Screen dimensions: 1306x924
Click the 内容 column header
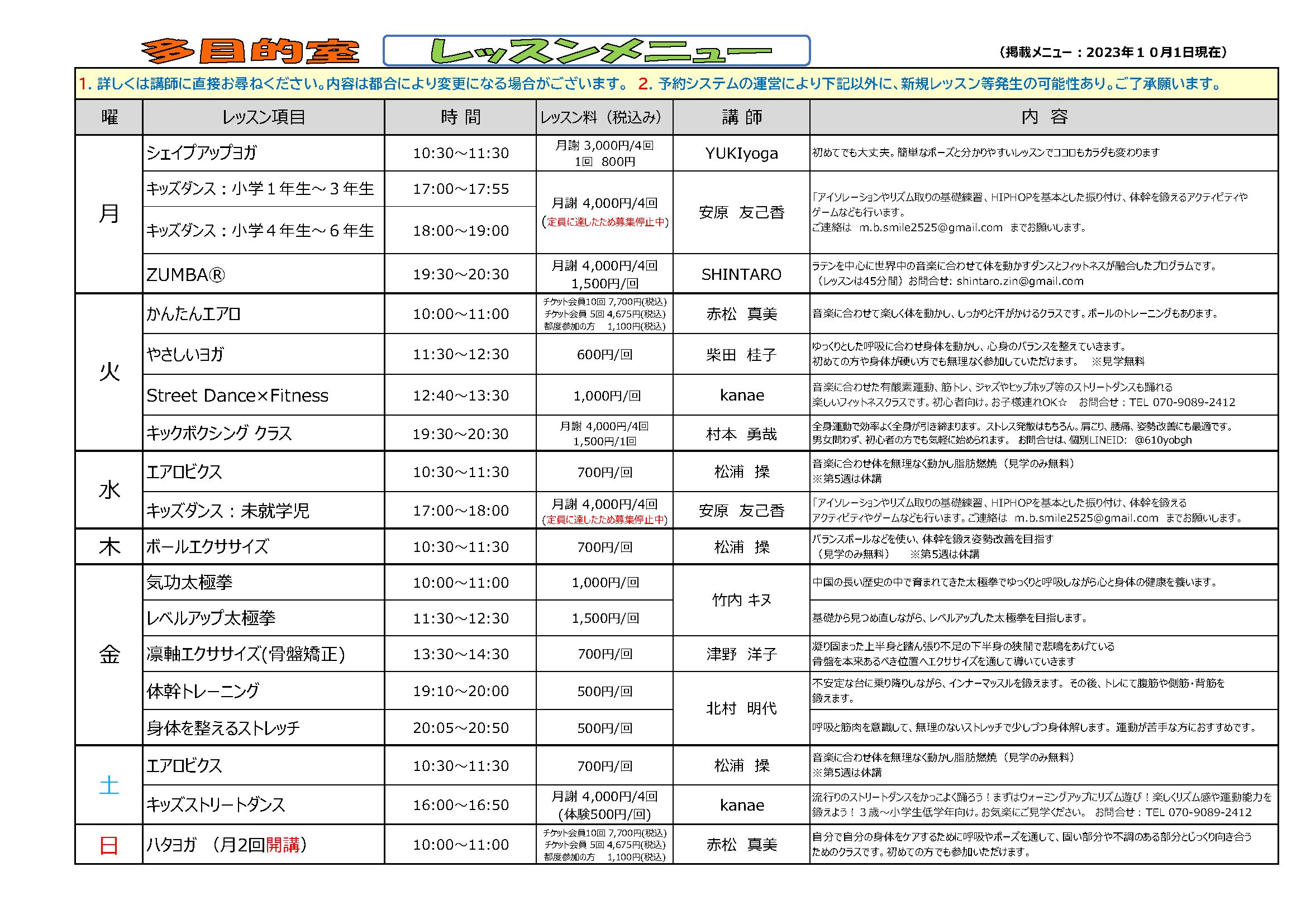coord(1044,117)
